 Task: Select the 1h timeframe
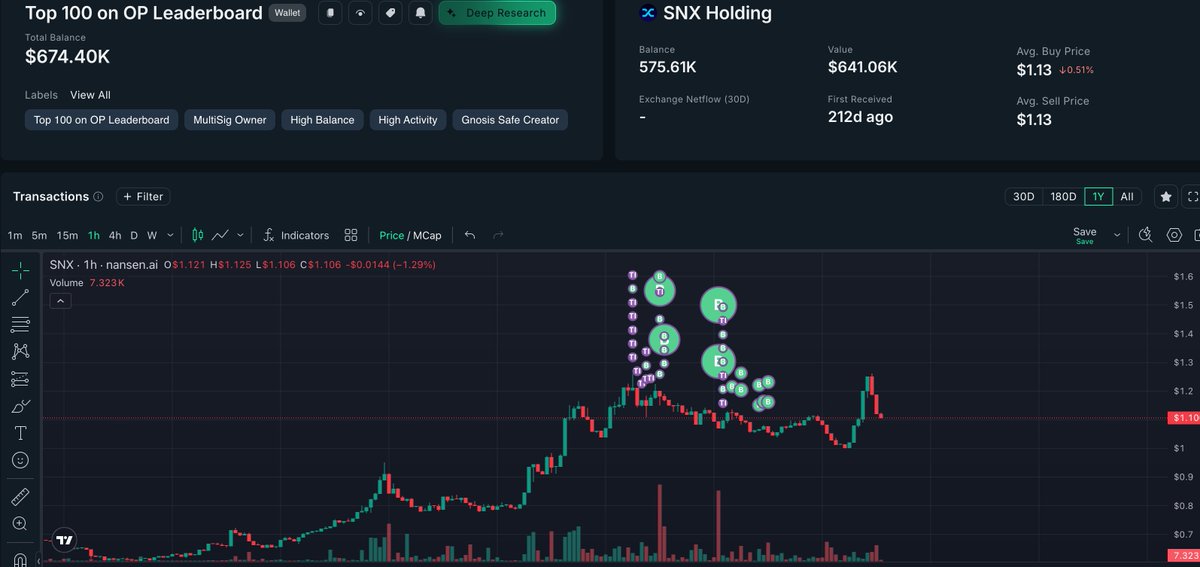coord(94,235)
